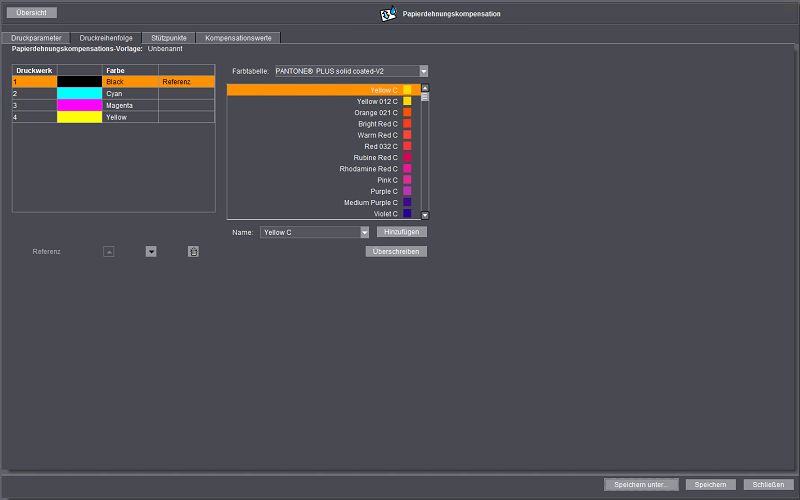Return via the Übersicht button
Screen dimensions: 800x500
pos(32,13)
